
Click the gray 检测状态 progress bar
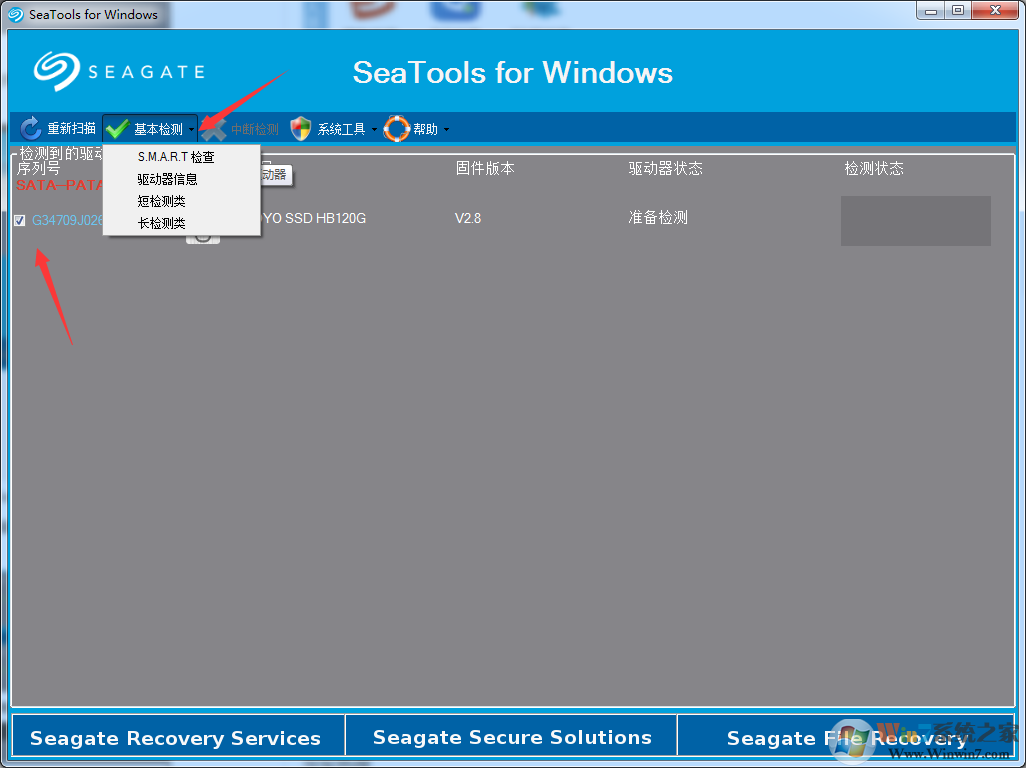point(915,221)
